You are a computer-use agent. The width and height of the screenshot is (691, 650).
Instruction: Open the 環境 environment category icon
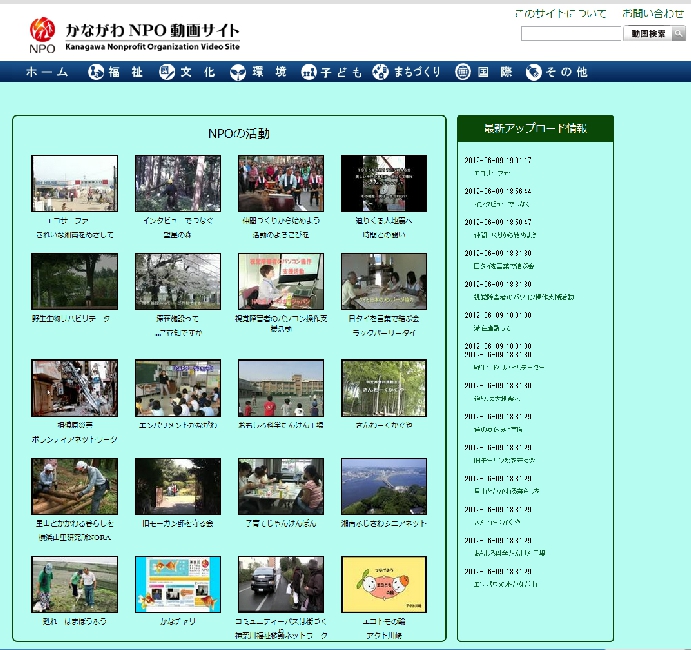click(x=238, y=72)
